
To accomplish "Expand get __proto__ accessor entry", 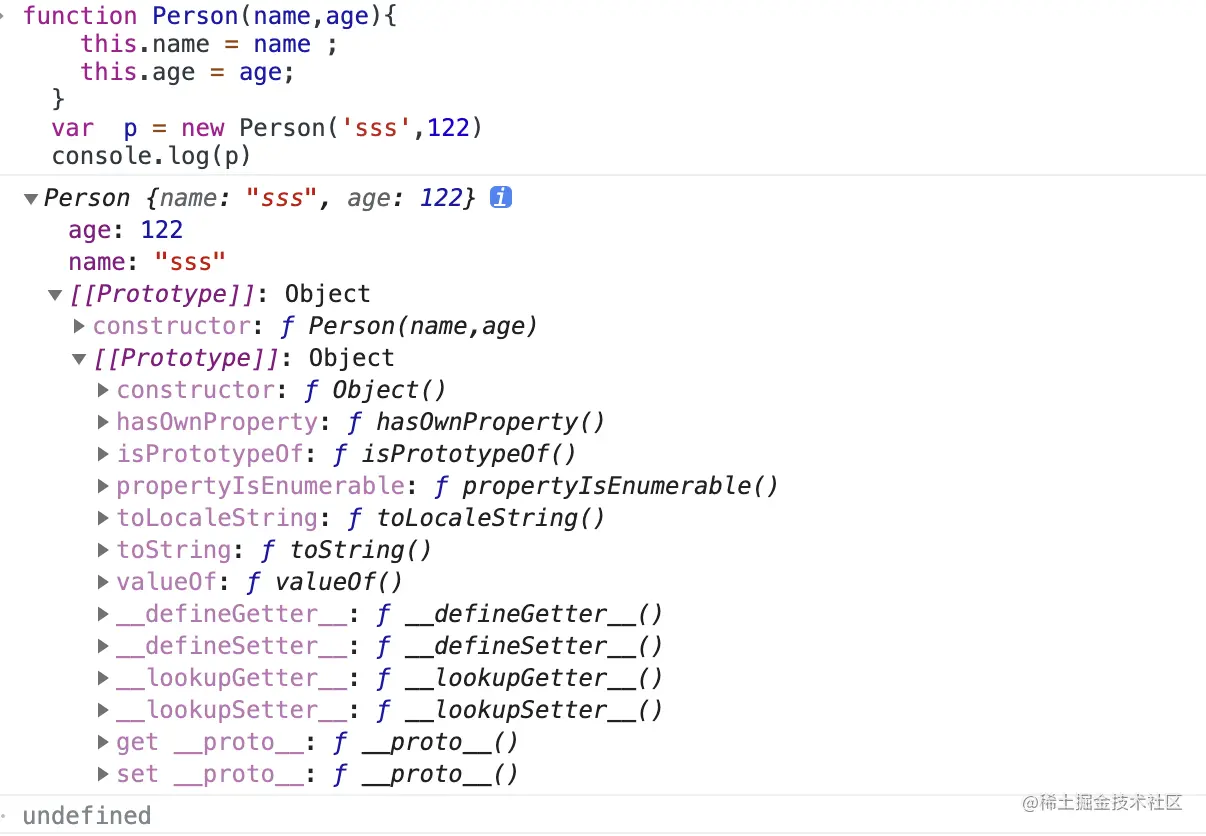I will 104,742.
